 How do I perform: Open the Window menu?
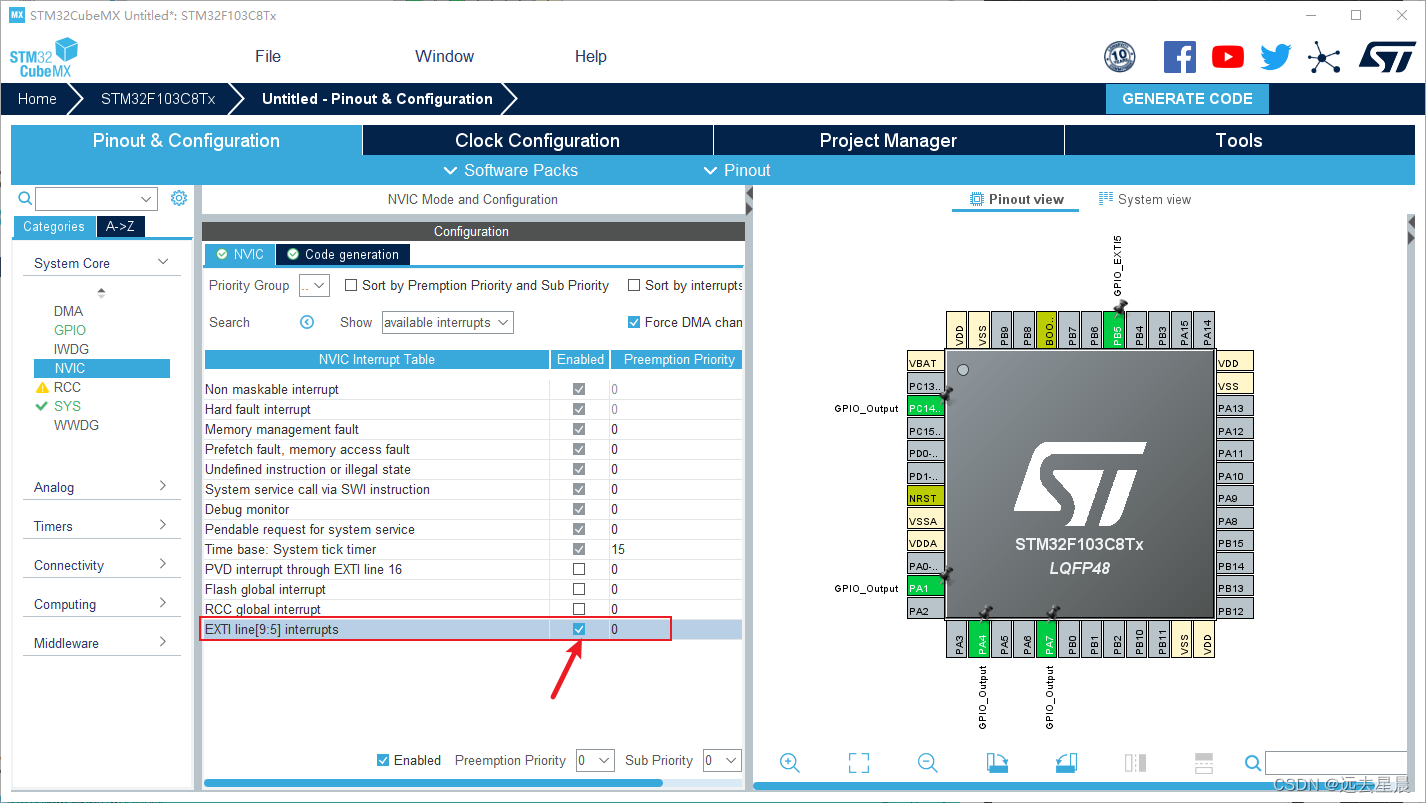click(x=445, y=56)
